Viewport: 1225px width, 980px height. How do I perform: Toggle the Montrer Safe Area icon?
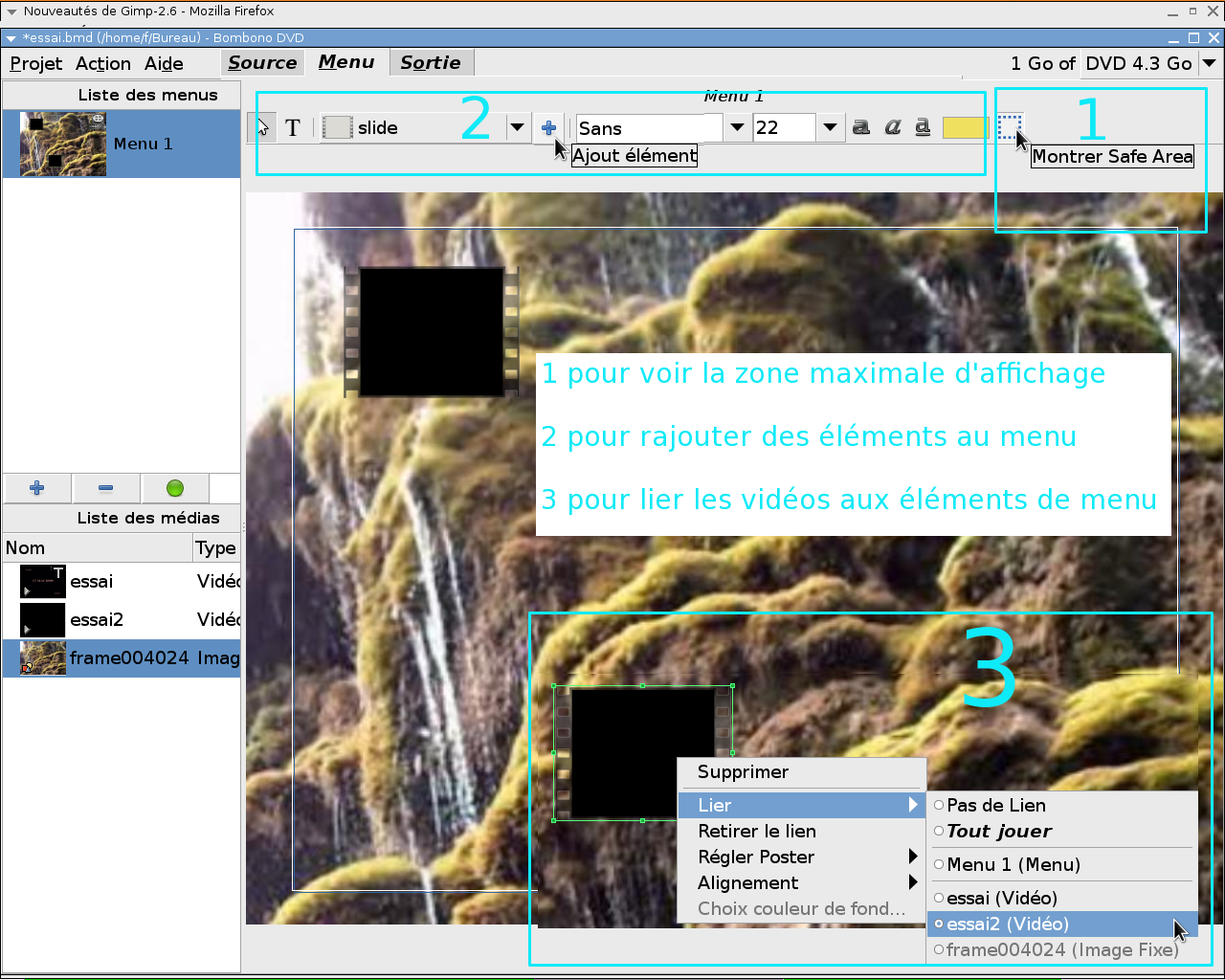coord(1009,126)
